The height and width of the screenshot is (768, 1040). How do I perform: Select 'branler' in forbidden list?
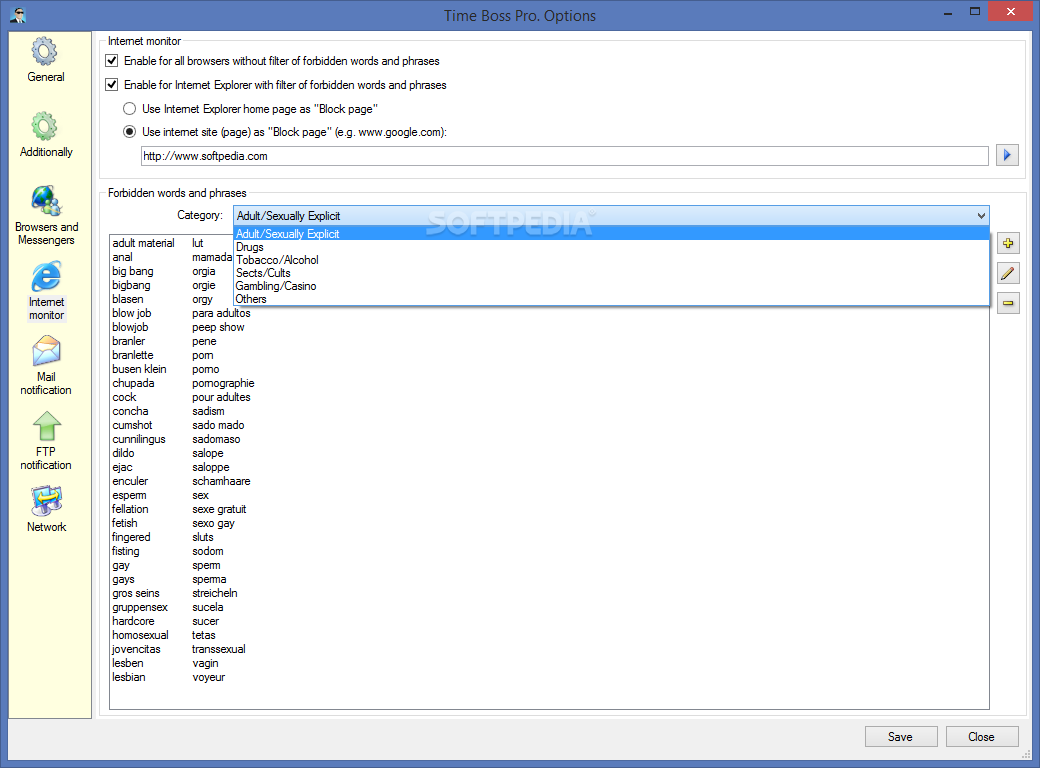(129, 341)
